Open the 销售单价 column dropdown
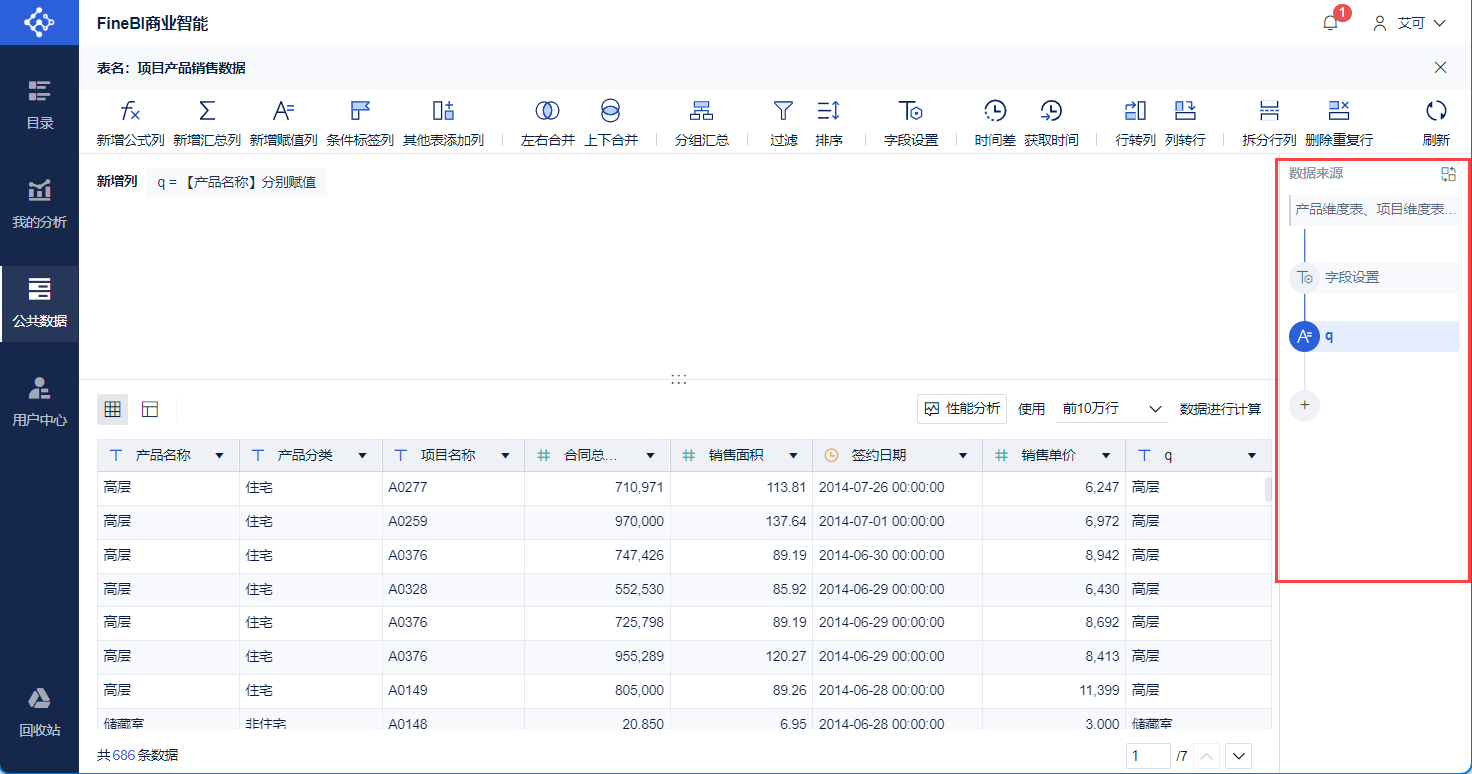This screenshot has height=774, width=1472. pyautogui.click(x=1106, y=456)
